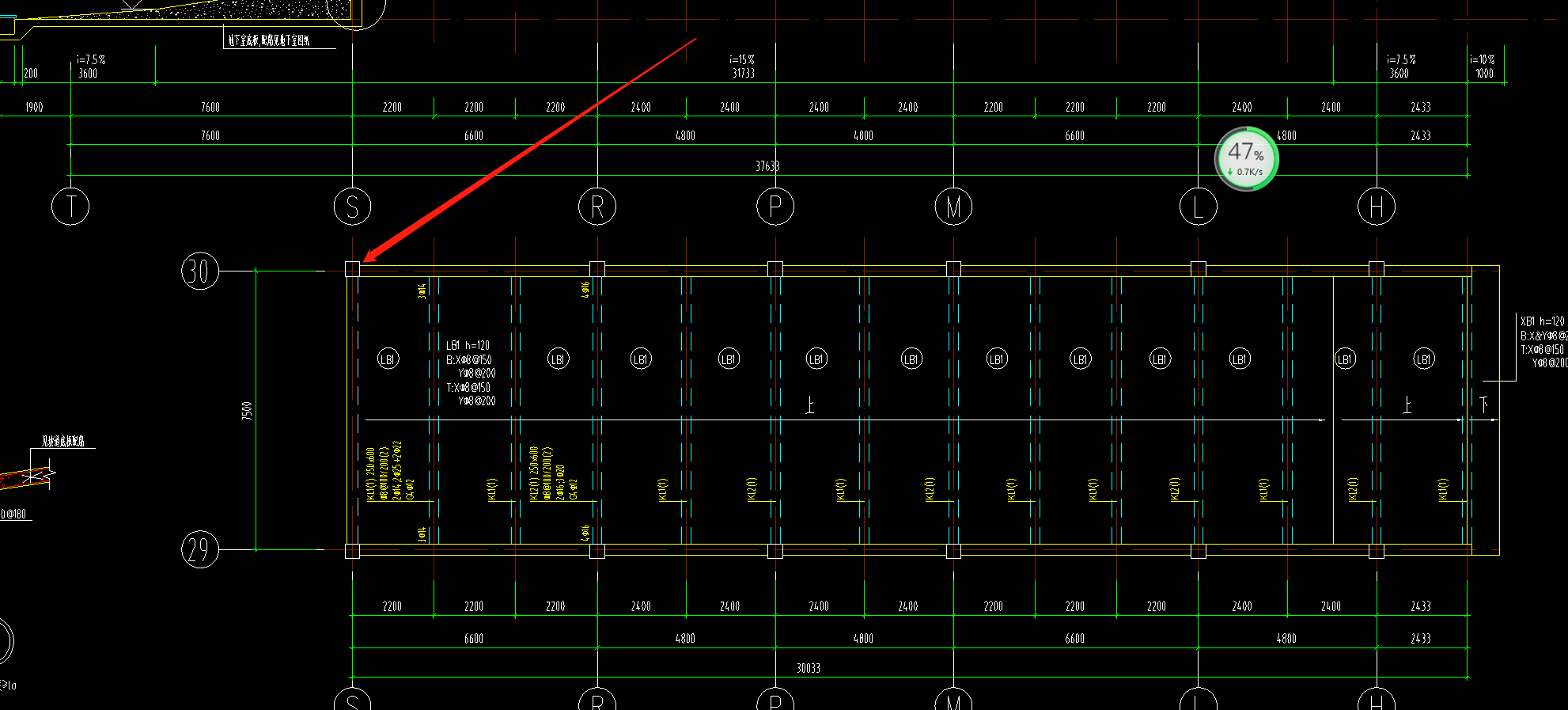This screenshot has height=710, width=1568.
Task: Select top grid axis bubble S
Action: [352, 207]
